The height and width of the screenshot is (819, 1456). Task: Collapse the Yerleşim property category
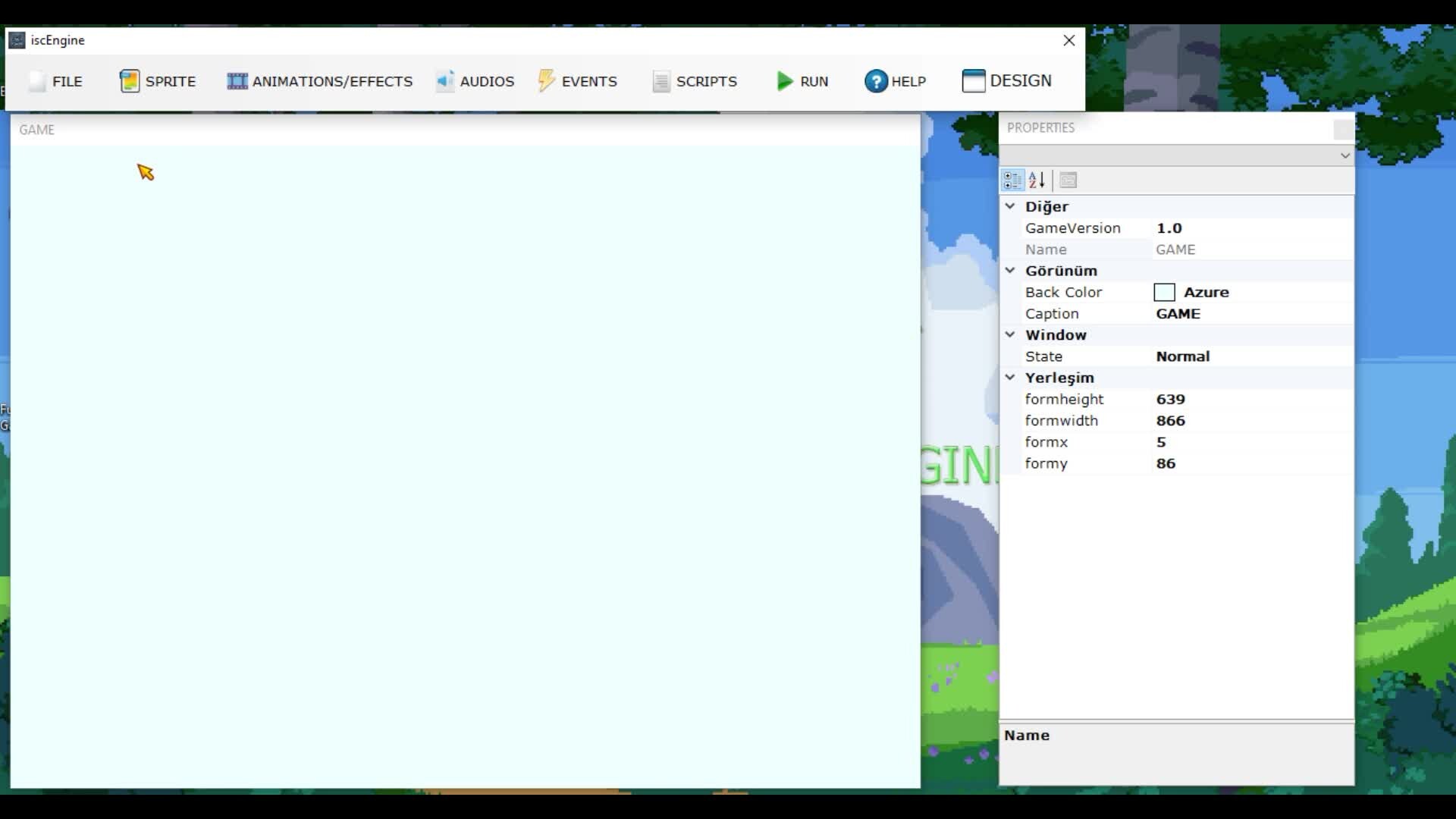pos(1010,377)
